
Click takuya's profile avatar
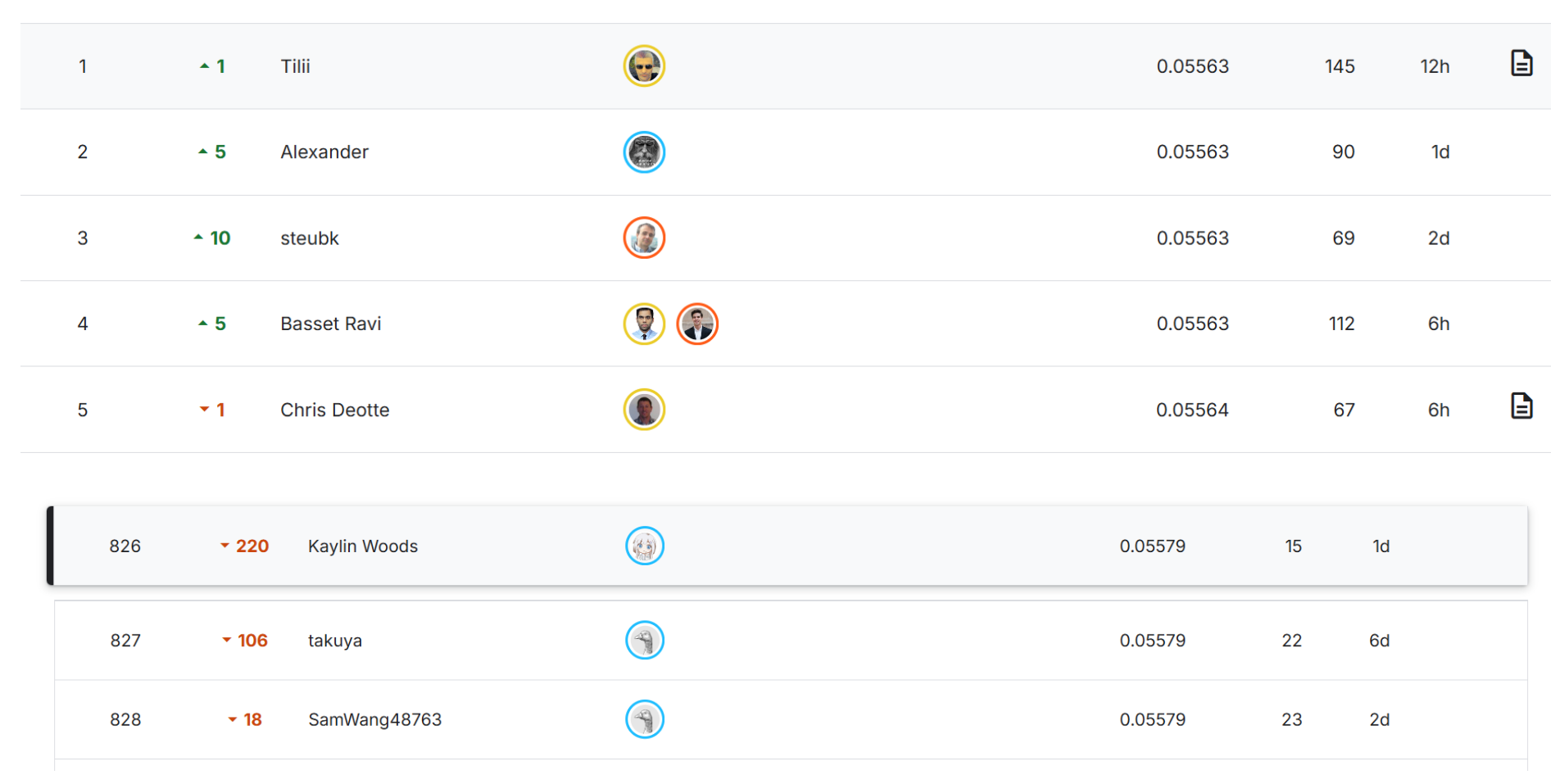[645, 641]
